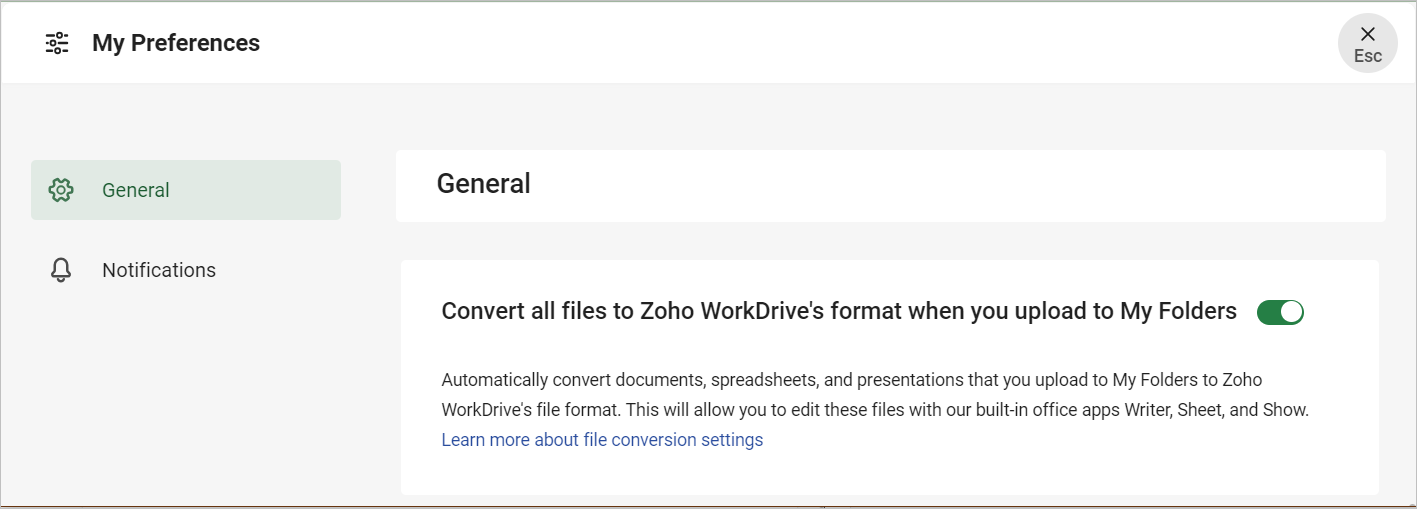Click the word Writer in the description
Viewport: 1417px width, 509px height.
coord(1151,410)
